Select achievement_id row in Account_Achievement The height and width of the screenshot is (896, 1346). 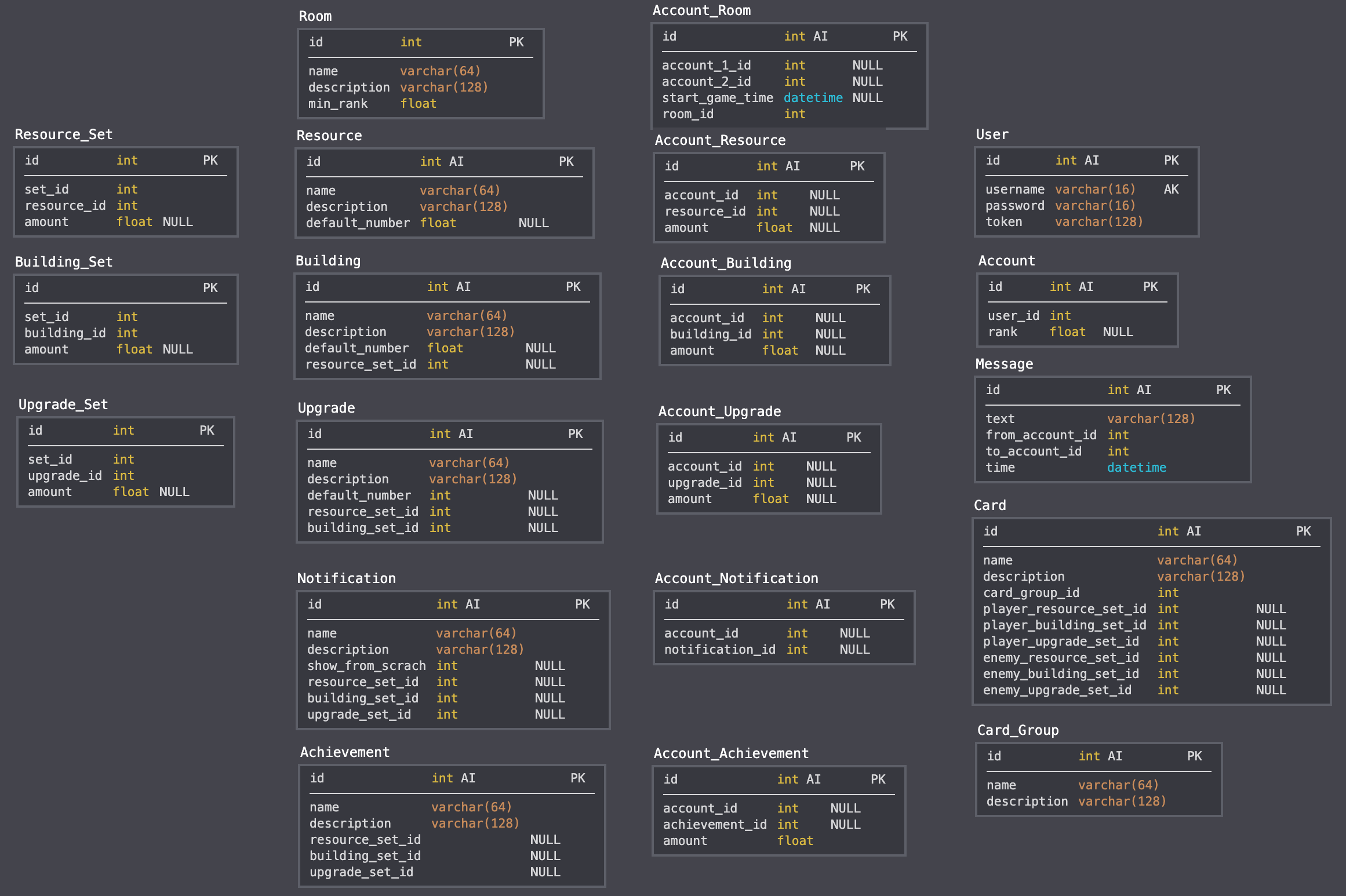(x=714, y=825)
